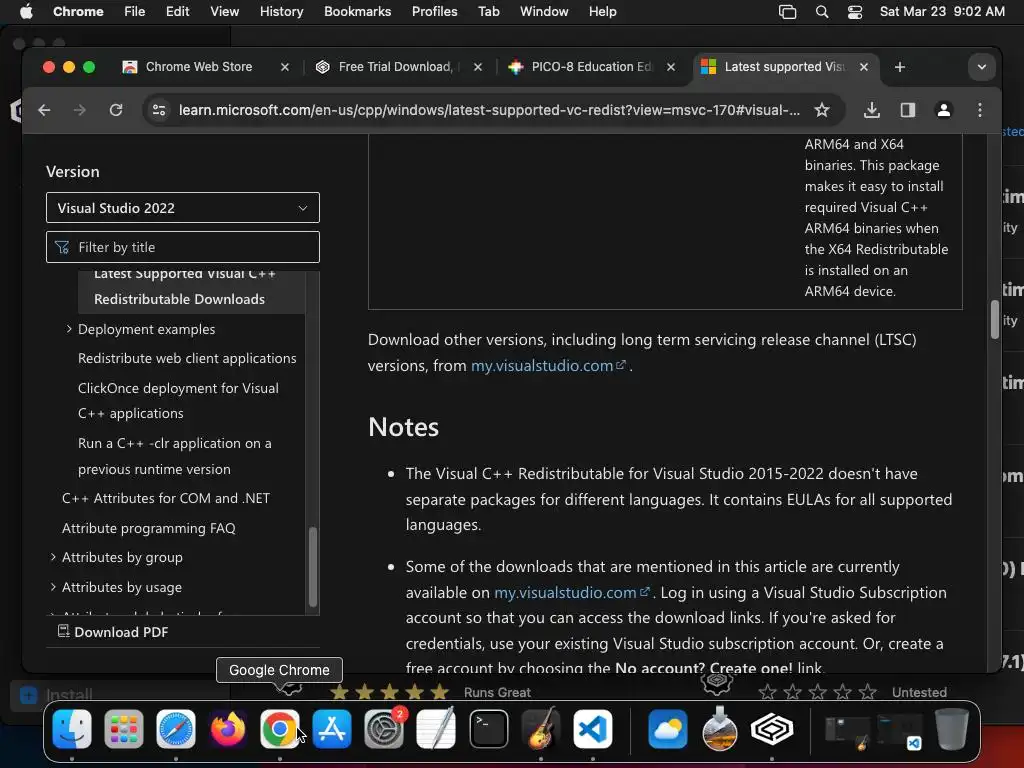Expand Deployment examples tree item
Screen dimensions: 1024x768
click(69, 329)
